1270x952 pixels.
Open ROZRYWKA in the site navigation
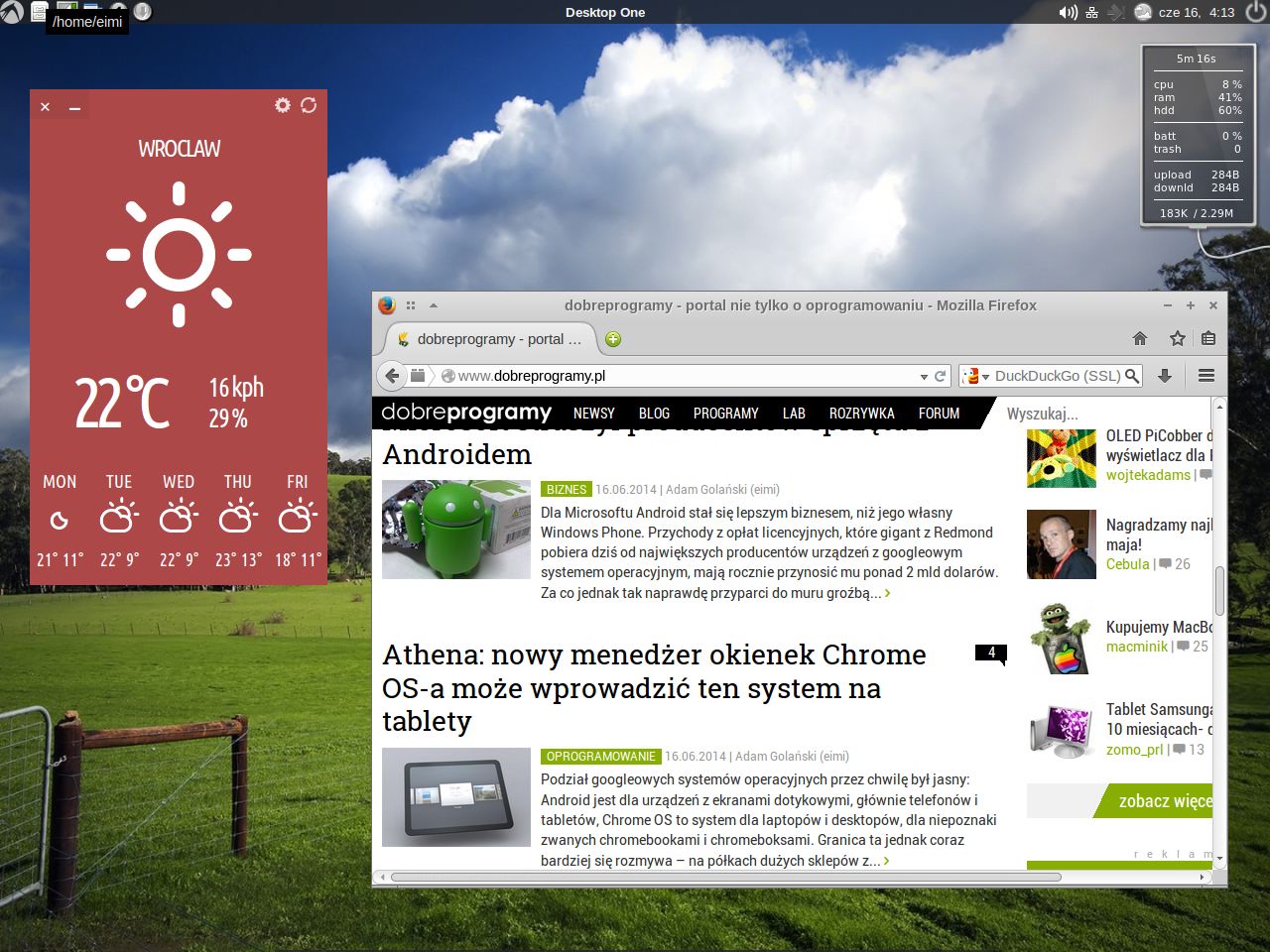pos(861,414)
